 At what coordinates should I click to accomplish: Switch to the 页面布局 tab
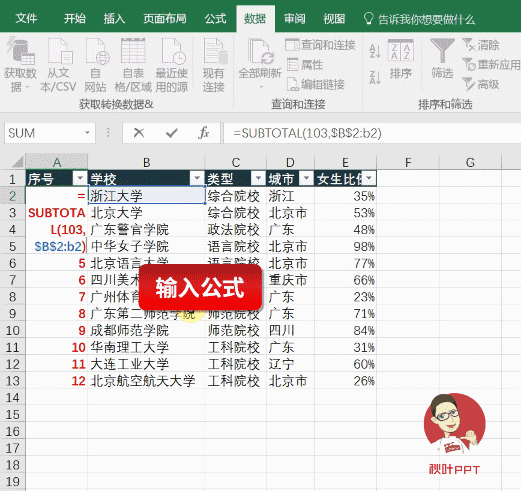click(x=165, y=19)
